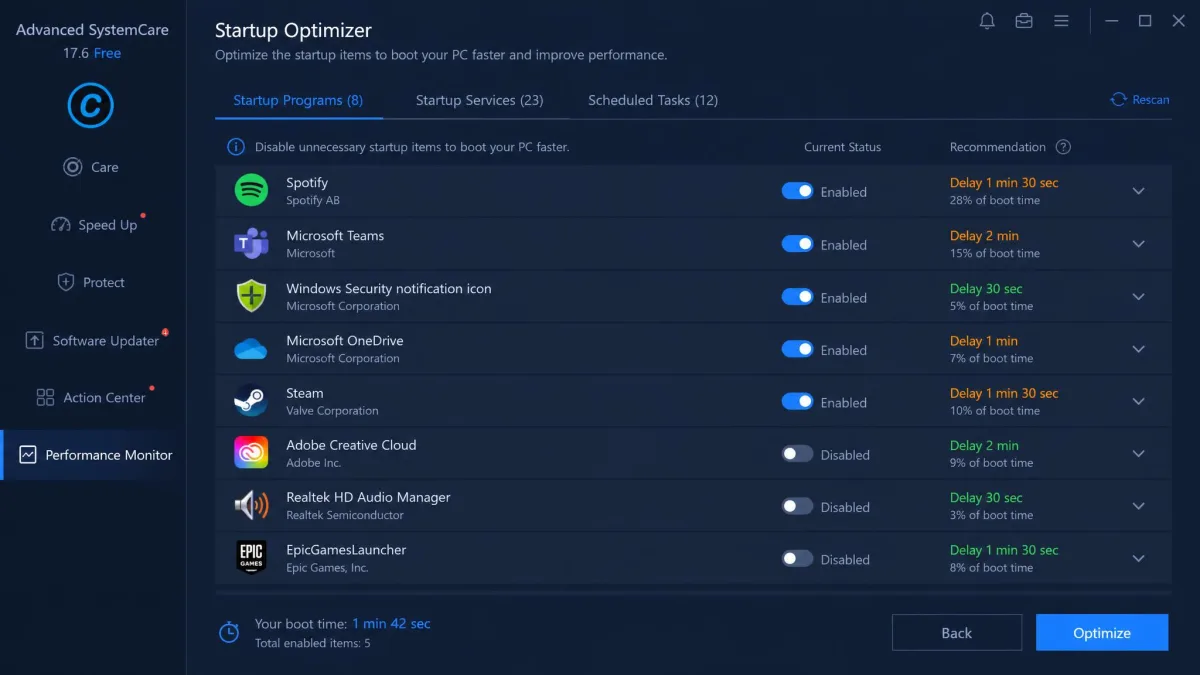Screen dimensions: 1200x675
Task: Open the Software Updater icon
Action: [x=35, y=340]
